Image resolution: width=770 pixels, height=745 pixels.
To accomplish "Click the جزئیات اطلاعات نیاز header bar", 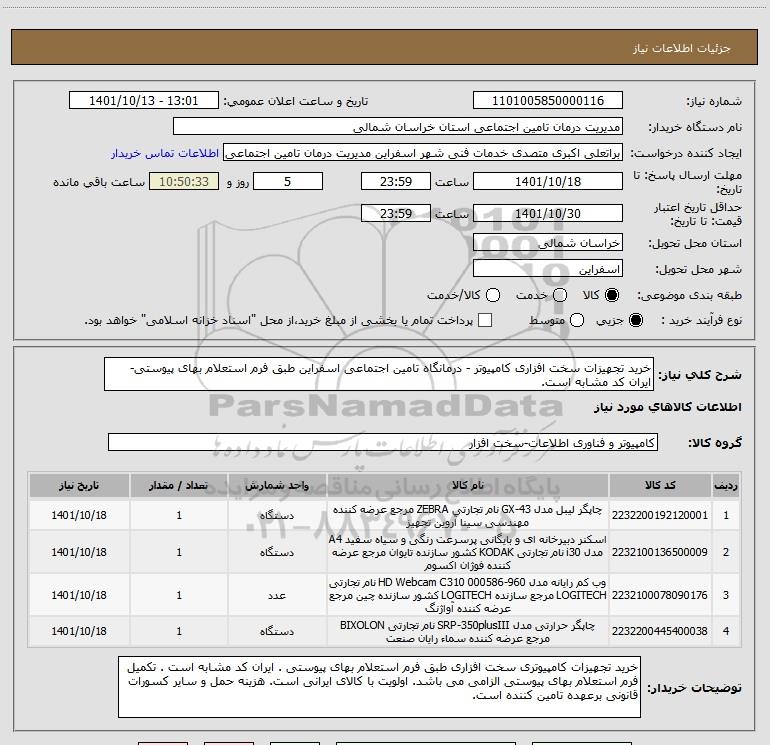I will (x=384, y=48).
